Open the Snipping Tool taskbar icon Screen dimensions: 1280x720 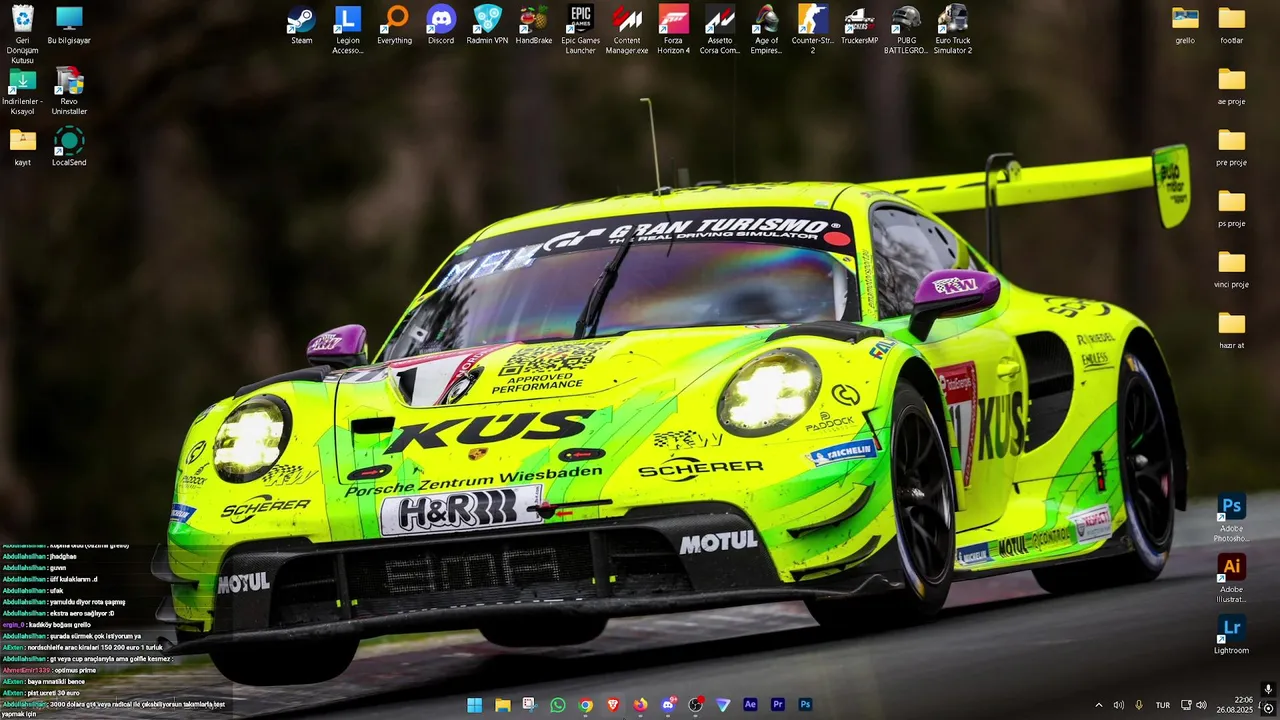530,705
